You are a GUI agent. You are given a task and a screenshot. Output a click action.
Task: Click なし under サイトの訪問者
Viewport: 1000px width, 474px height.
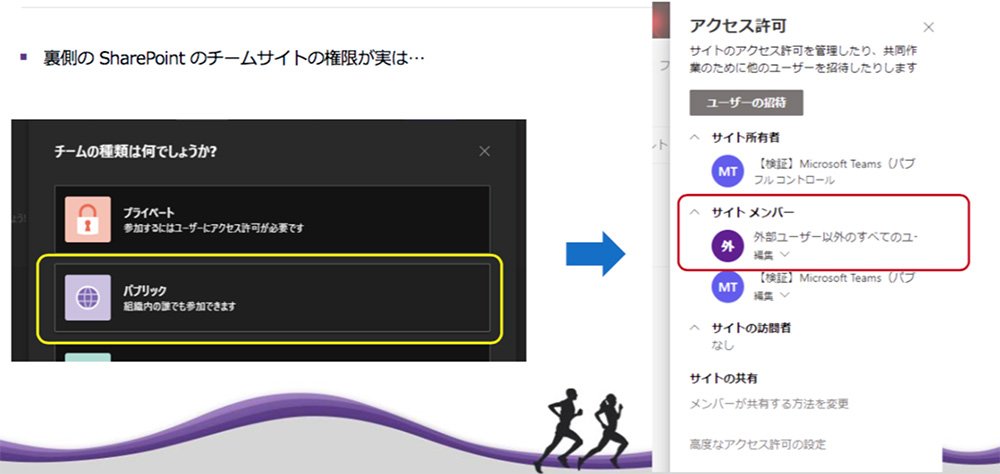pos(723,345)
